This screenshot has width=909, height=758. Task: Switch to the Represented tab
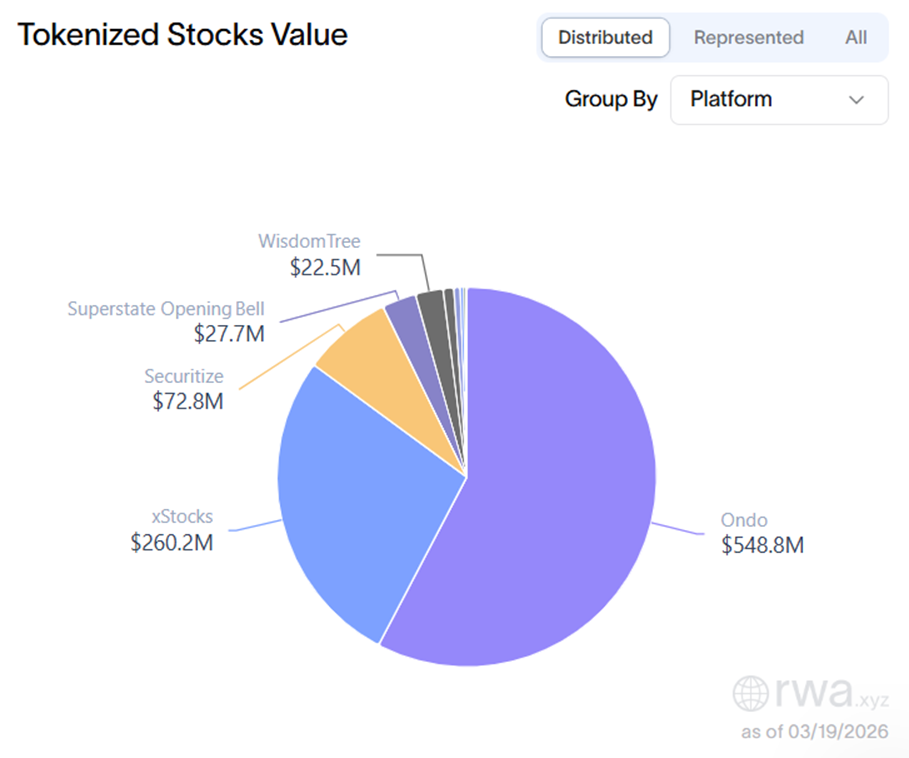pos(748,37)
